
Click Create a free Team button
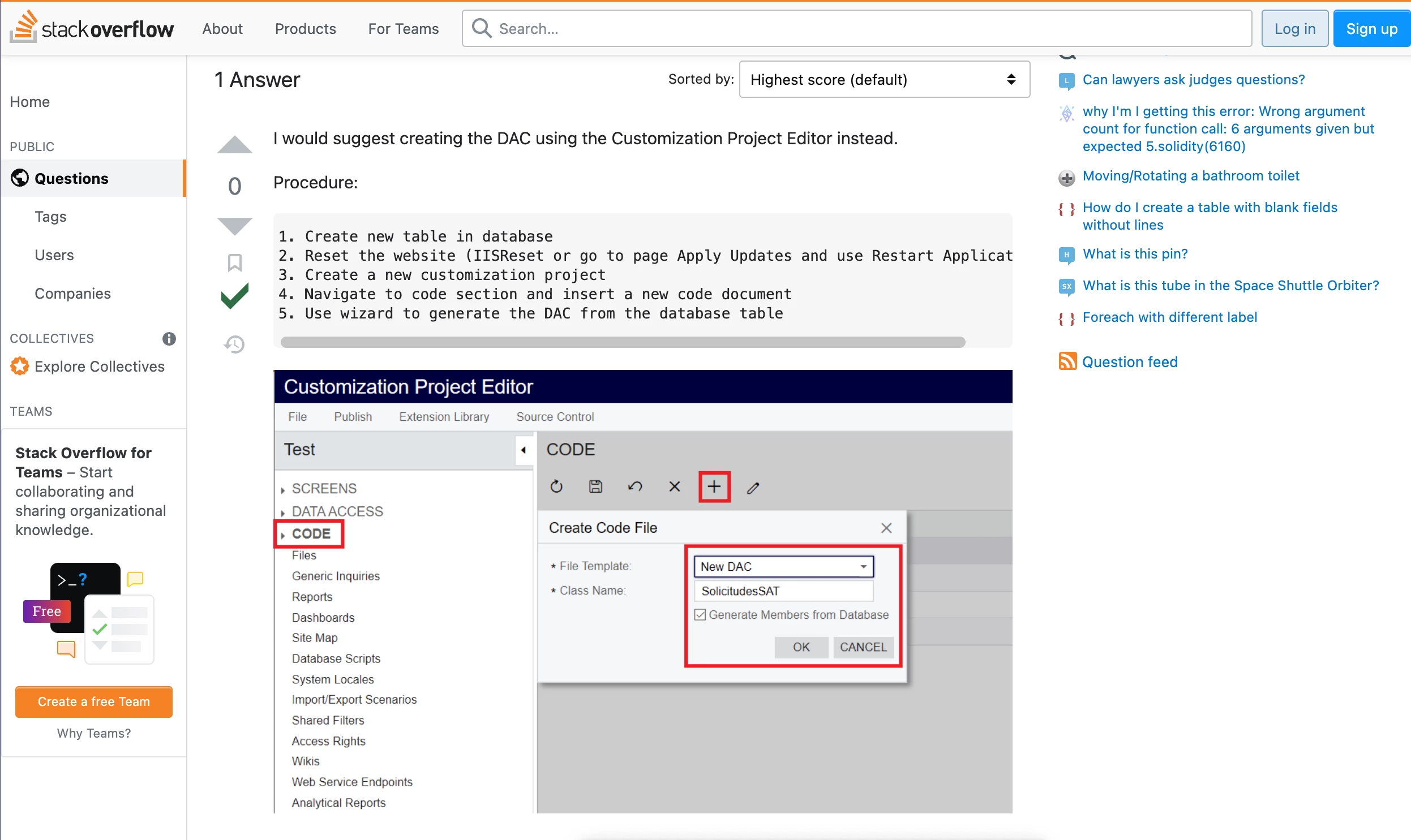(x=94, y=701)
